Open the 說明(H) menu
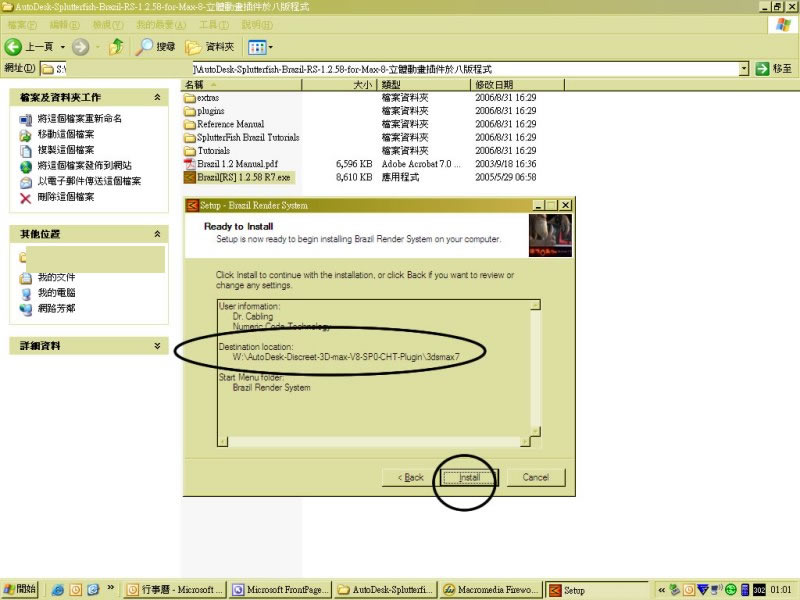Viewport: 800px width, 600px height. coord(257,24)
